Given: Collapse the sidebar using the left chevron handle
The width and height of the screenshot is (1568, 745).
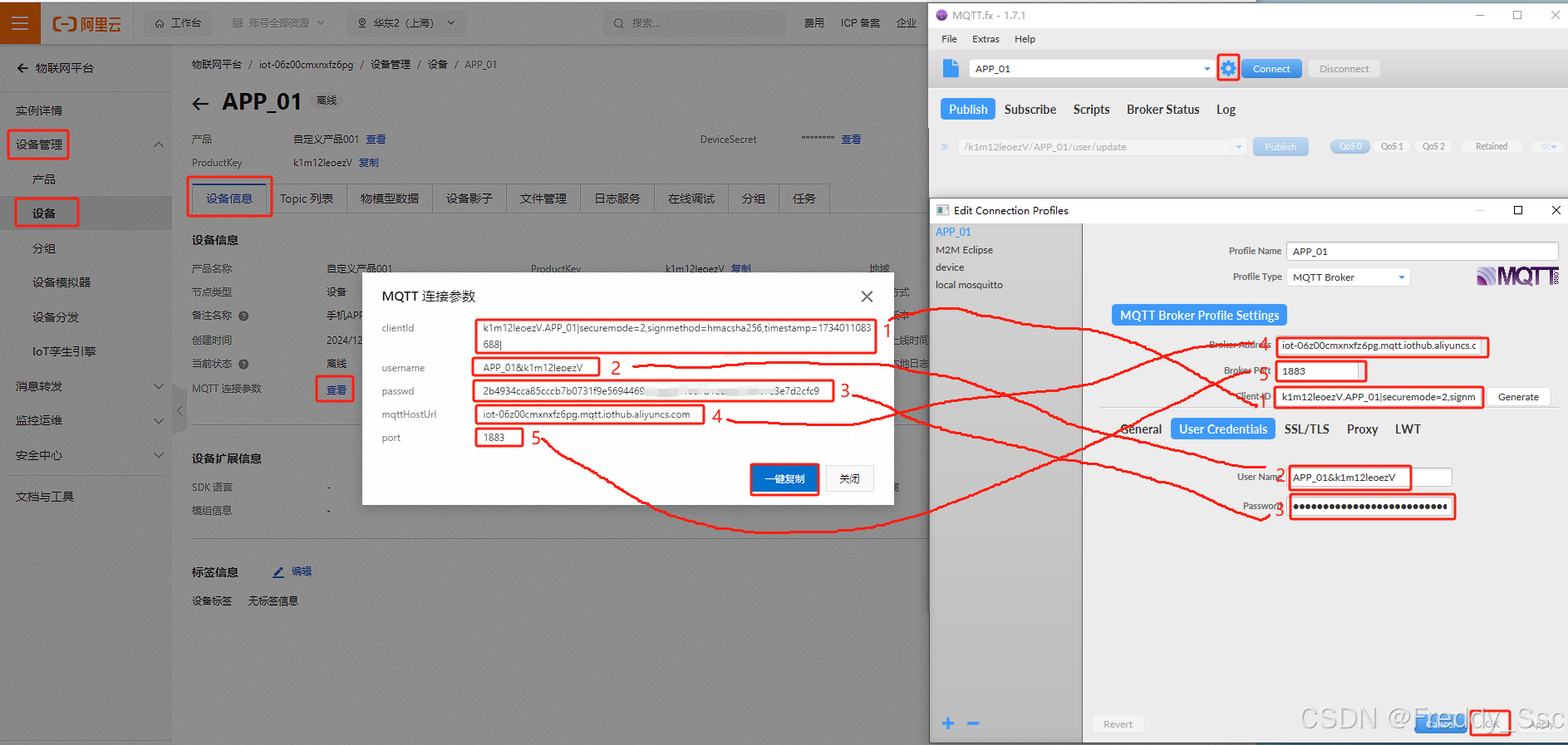Looking at the screenshot, I should tap(179, 410).
